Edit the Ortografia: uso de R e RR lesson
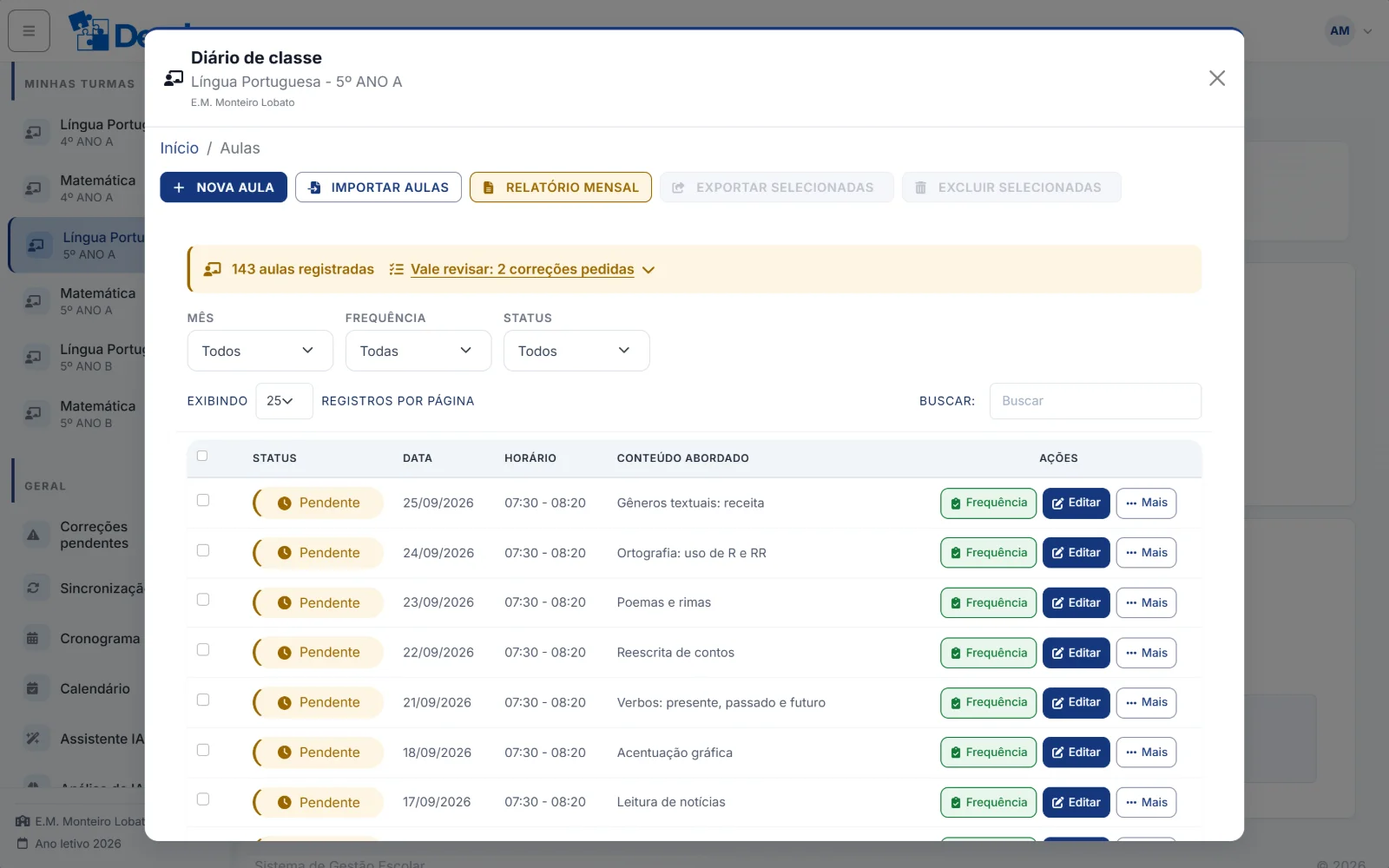 coord(1076,553)
